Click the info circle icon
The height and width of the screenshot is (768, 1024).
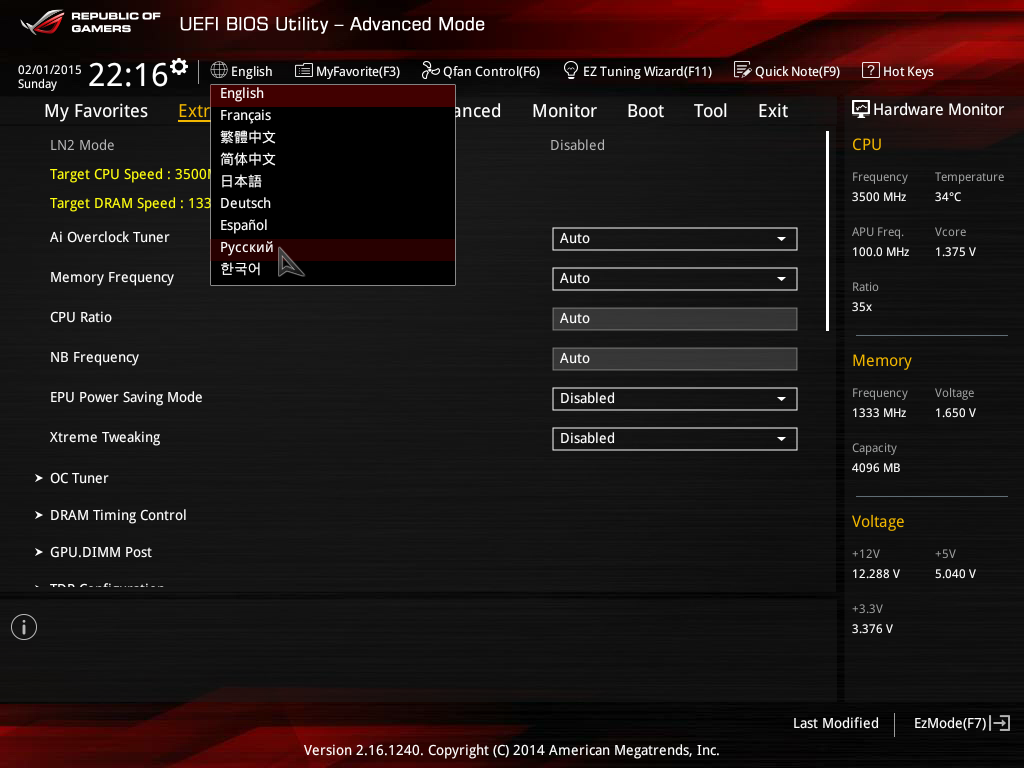(x=24, y=627)
